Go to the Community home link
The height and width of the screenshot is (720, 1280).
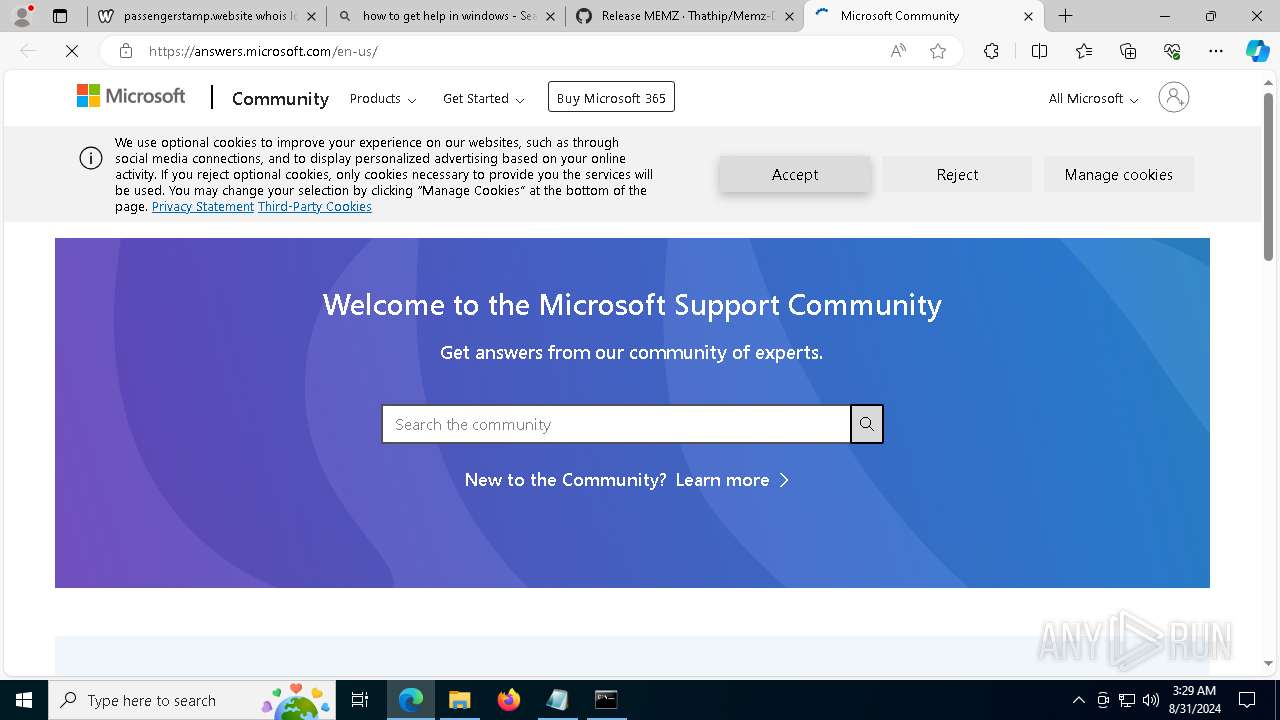tap(280, 98)
